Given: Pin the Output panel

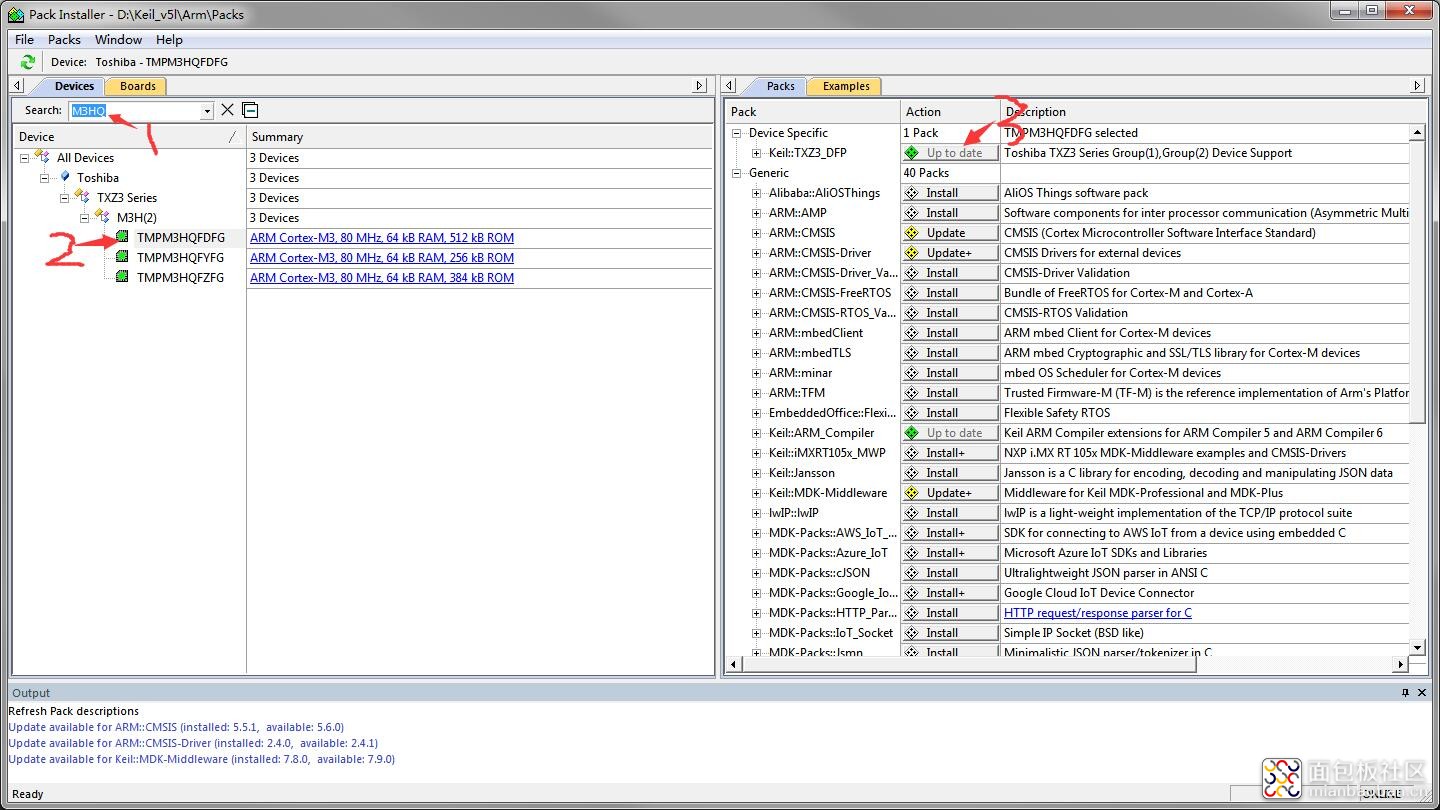Looking at the screenshot, I should [1405, 692].
